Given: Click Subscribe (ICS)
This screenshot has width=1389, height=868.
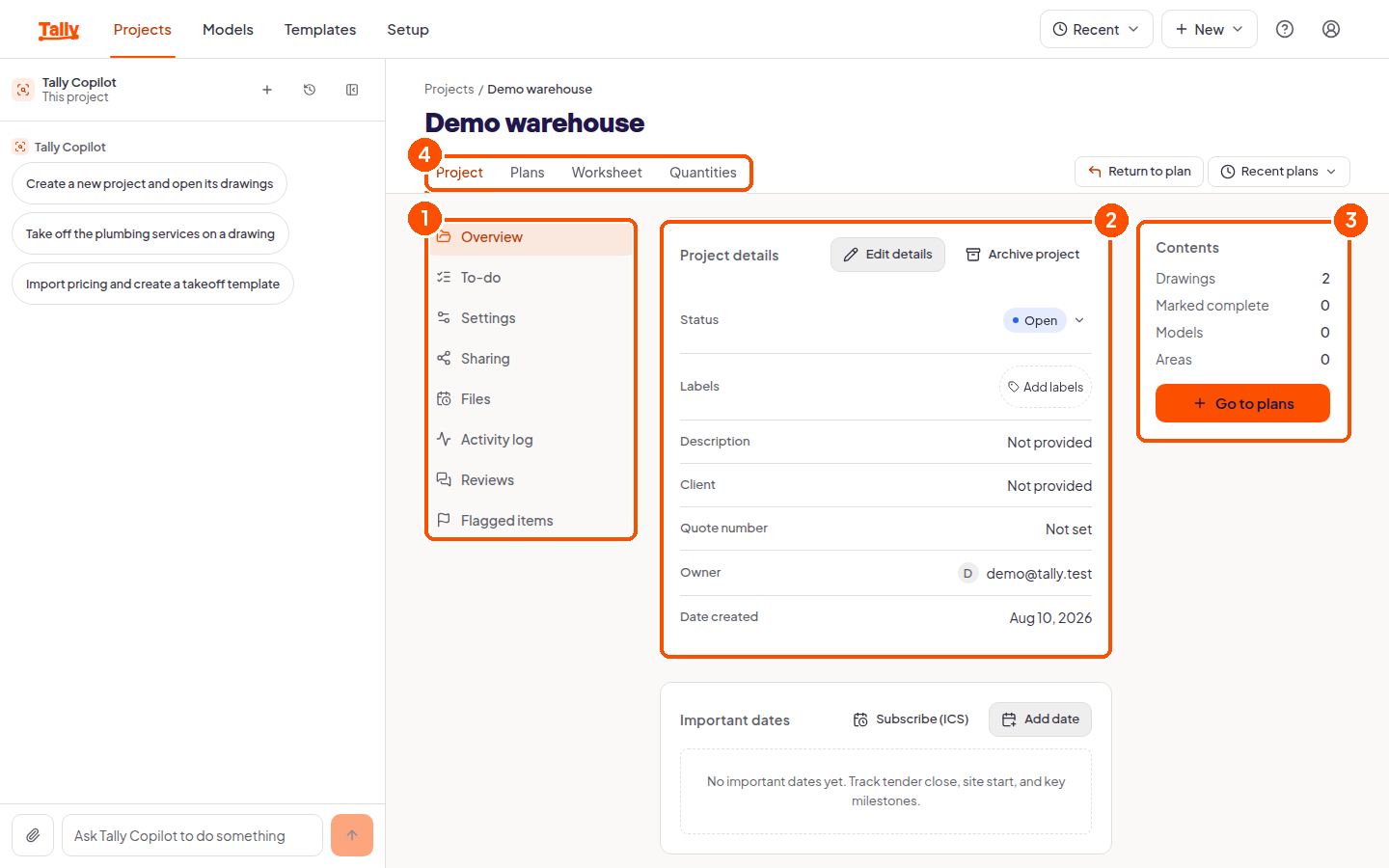Looking at the screenshot, I should tap(911, 719).
